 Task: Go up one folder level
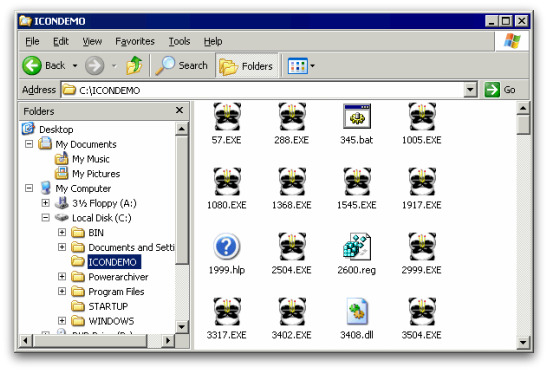134,65
